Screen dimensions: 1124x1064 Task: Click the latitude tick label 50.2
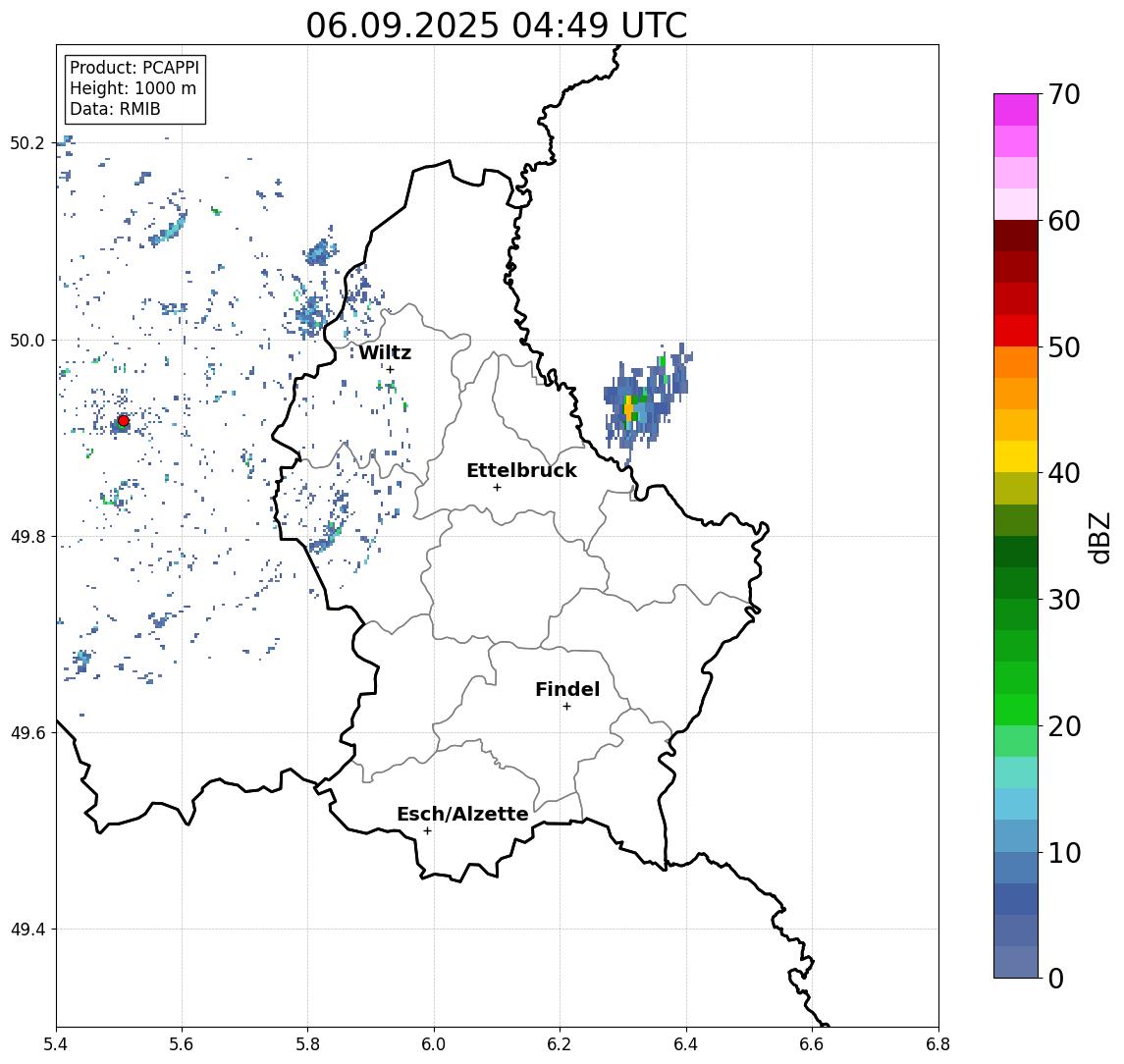[27, 142]
